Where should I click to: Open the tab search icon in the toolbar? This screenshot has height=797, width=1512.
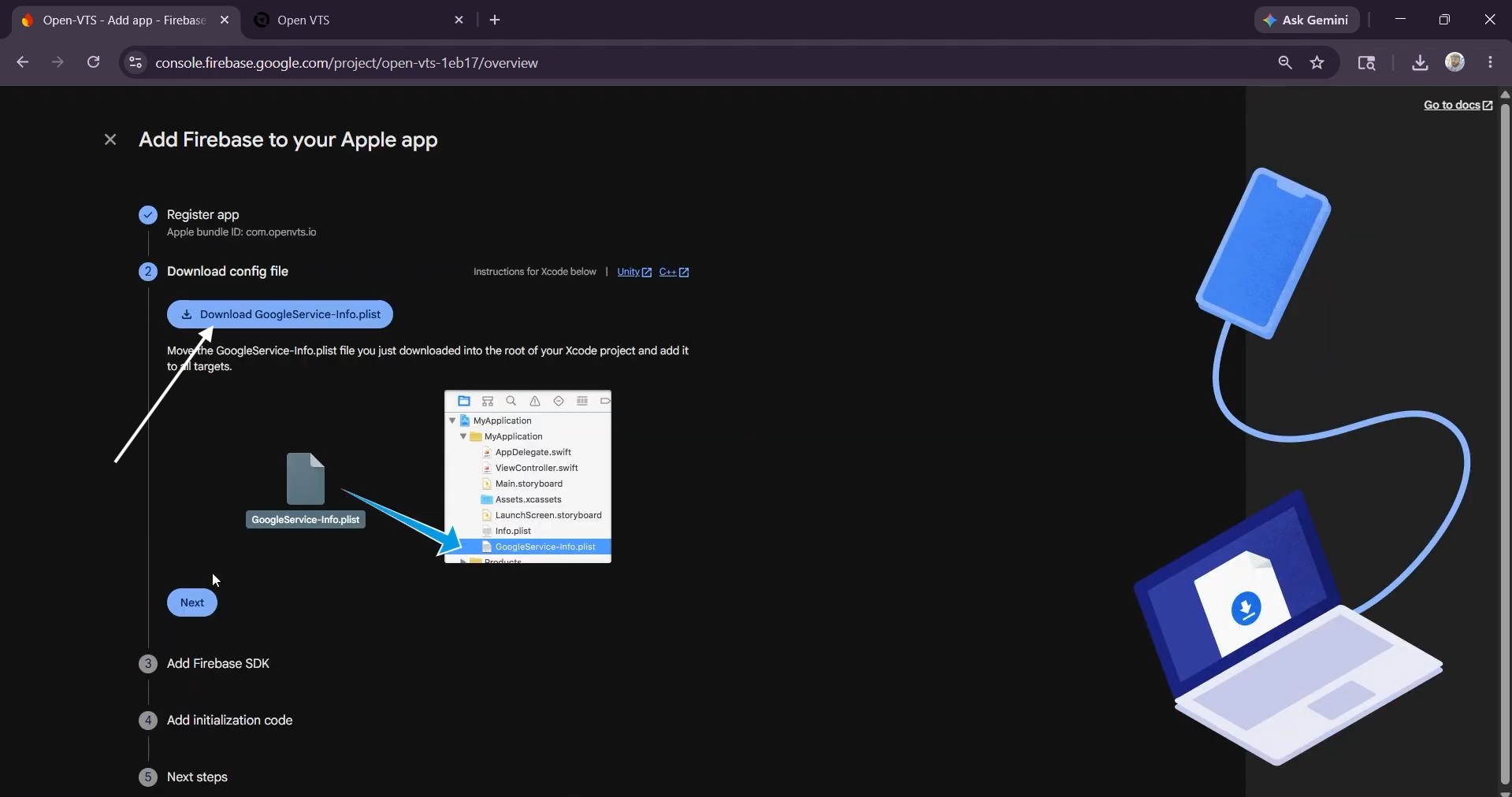[1367, 62]
